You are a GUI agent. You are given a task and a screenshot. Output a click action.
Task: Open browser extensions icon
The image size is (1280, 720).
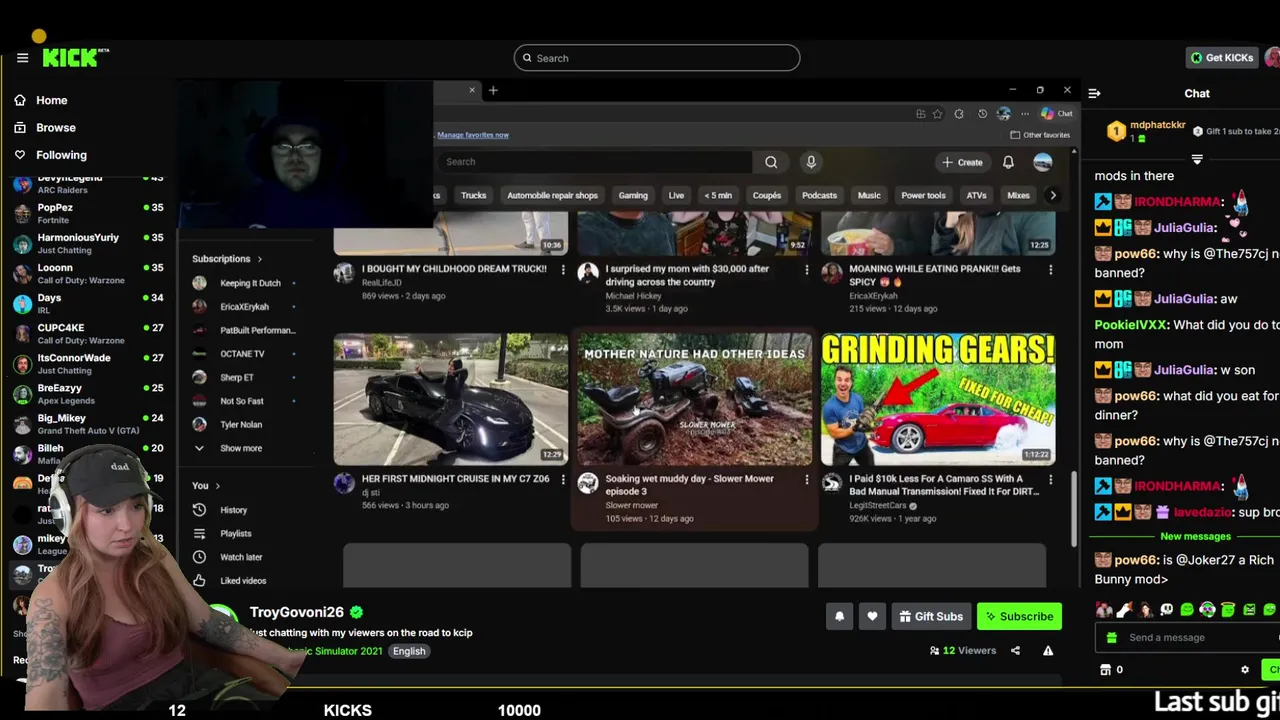click(x=959, y=114)
